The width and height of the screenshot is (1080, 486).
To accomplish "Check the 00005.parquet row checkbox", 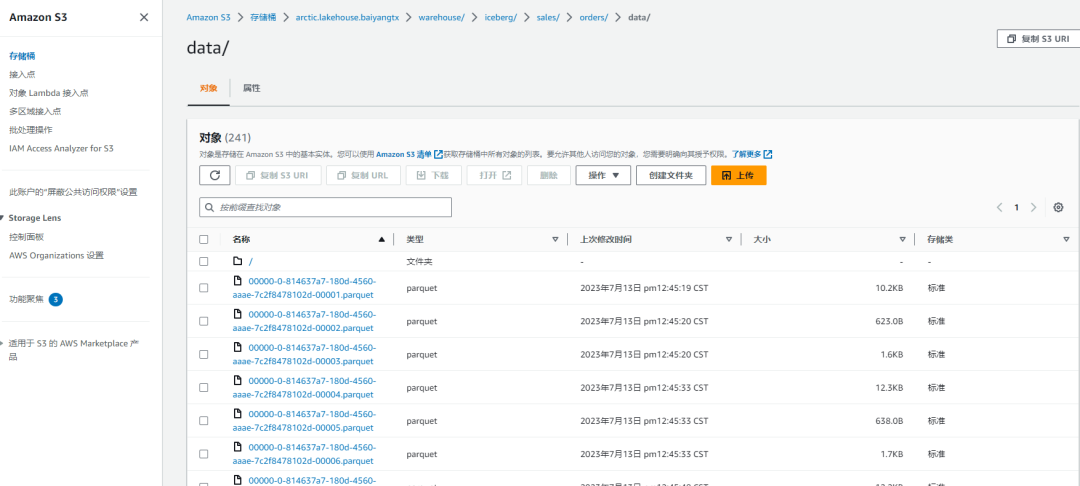I will coord(203,421).
